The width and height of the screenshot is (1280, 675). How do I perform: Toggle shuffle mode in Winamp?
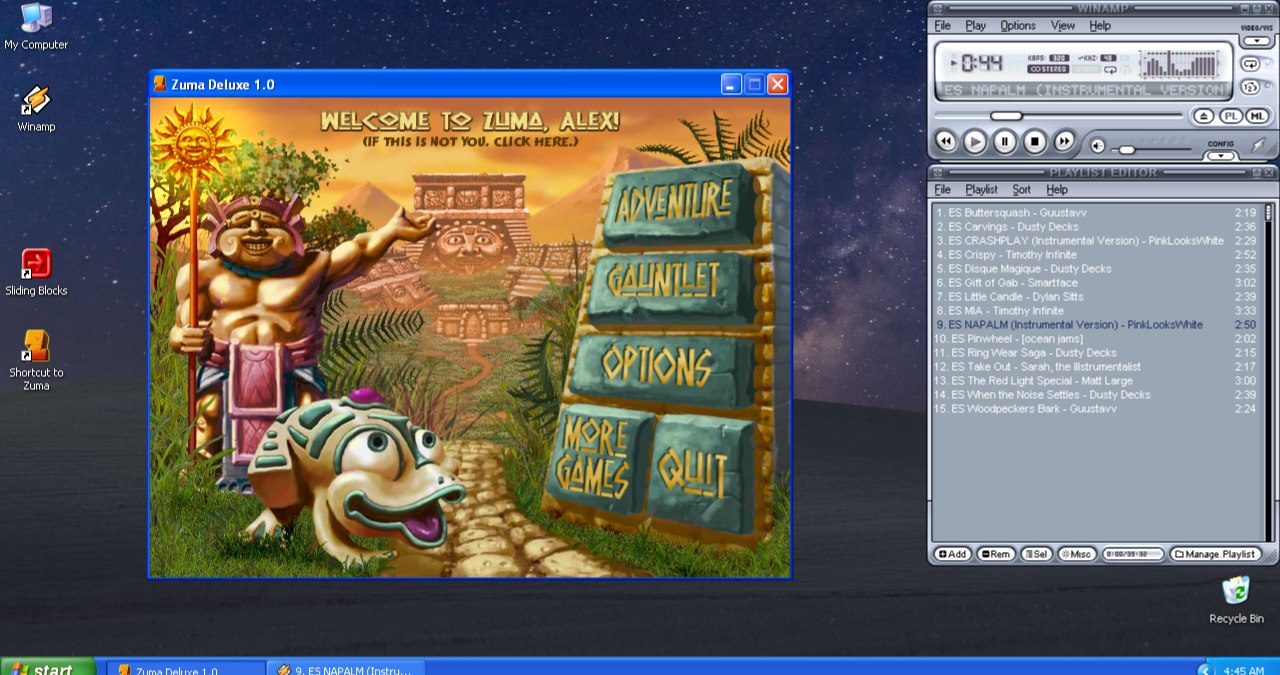click(1251, 87)
